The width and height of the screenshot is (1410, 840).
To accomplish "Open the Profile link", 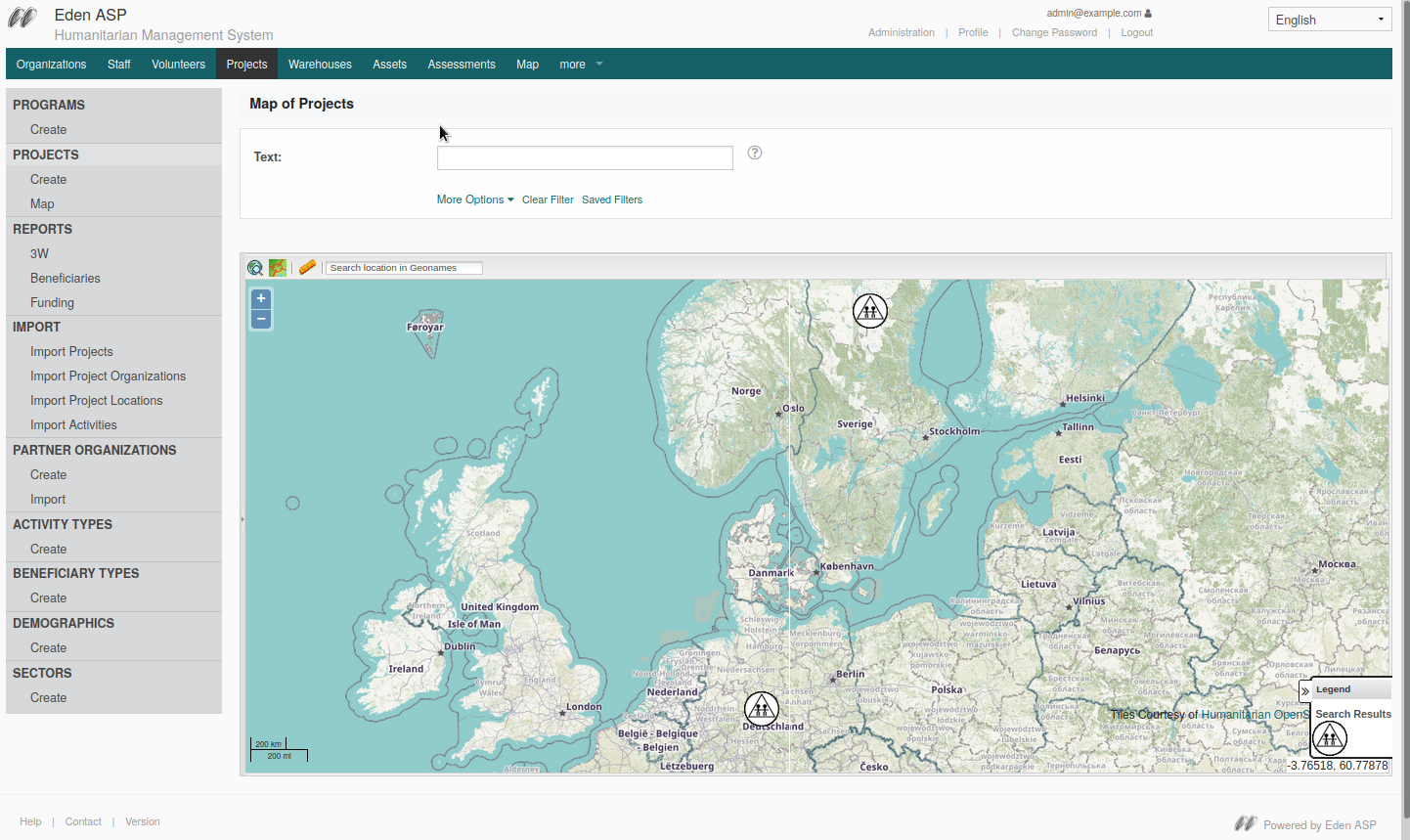I will (973, 32).
